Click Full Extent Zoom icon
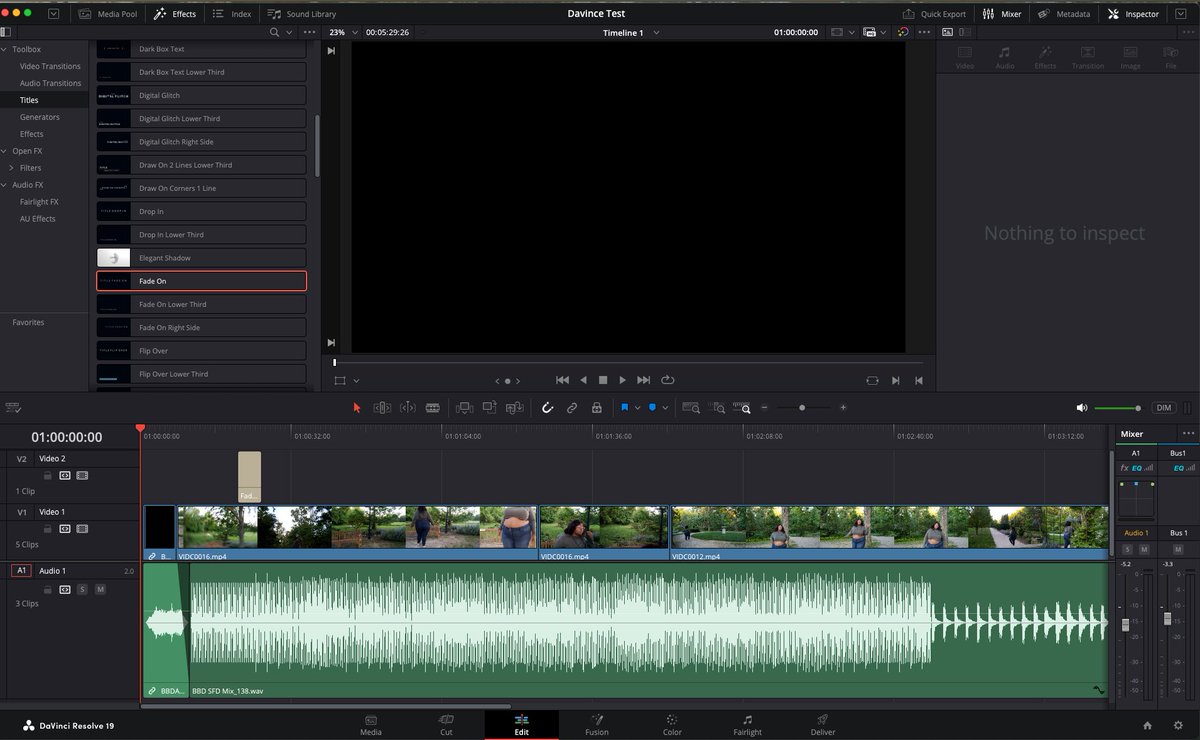Viewport: 1200px width, 740px height. point(691,408)
